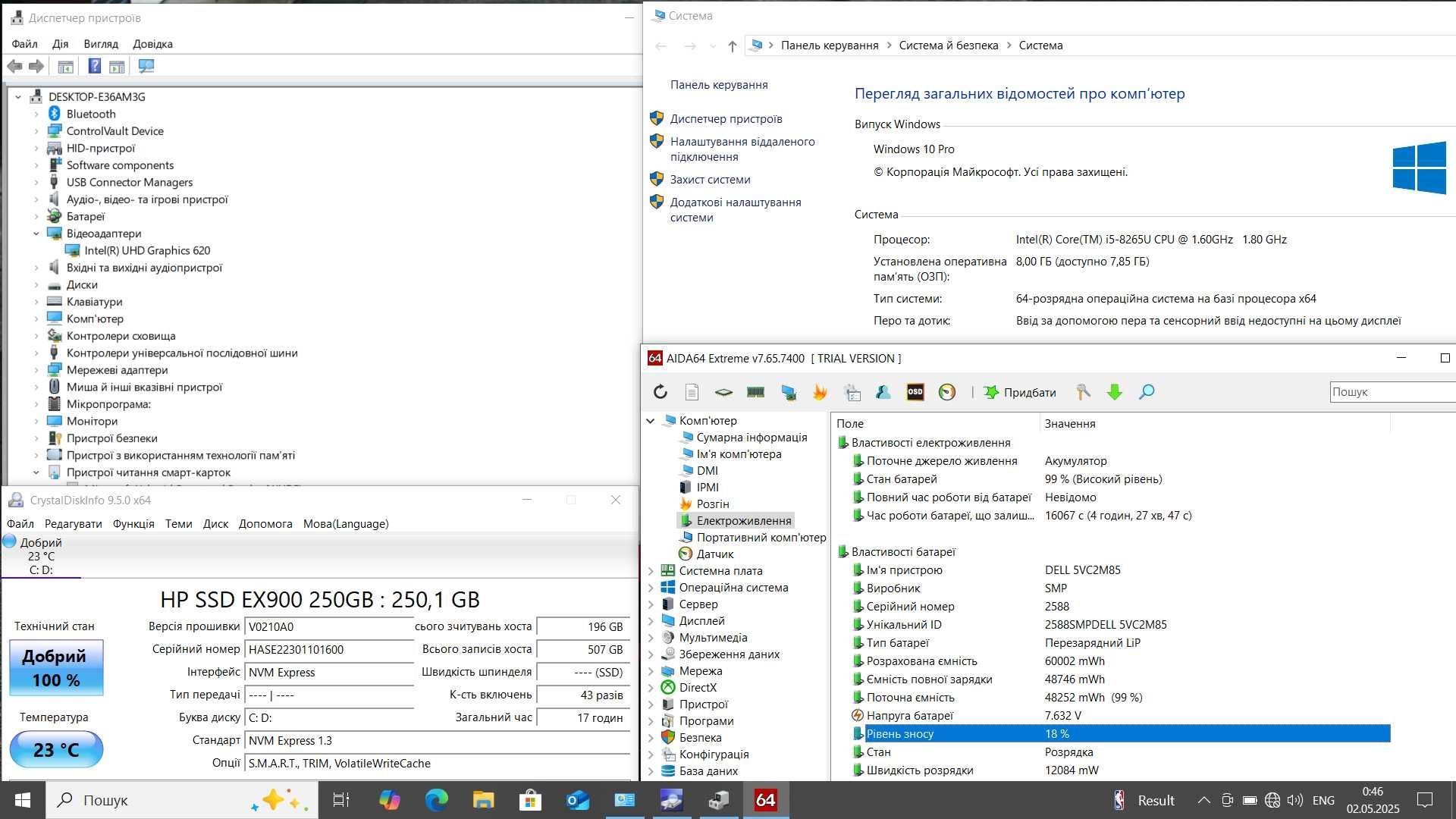Expand hidden system tray icons chevron
The width and height of the screenshot is (1456, 819).
click(1203, 800)
